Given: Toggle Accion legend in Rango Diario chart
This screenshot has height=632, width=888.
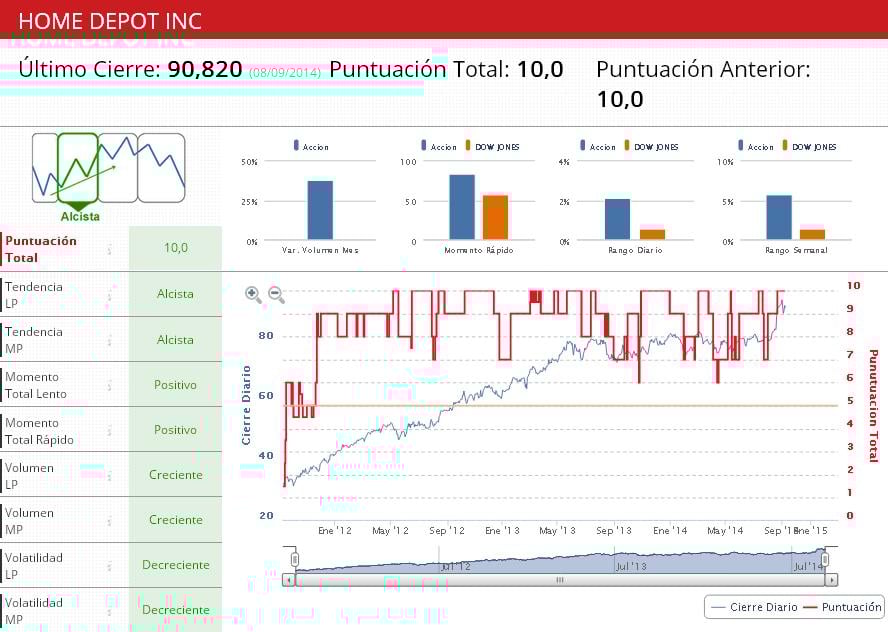Looking at the screenshot, I should [598, 146].
